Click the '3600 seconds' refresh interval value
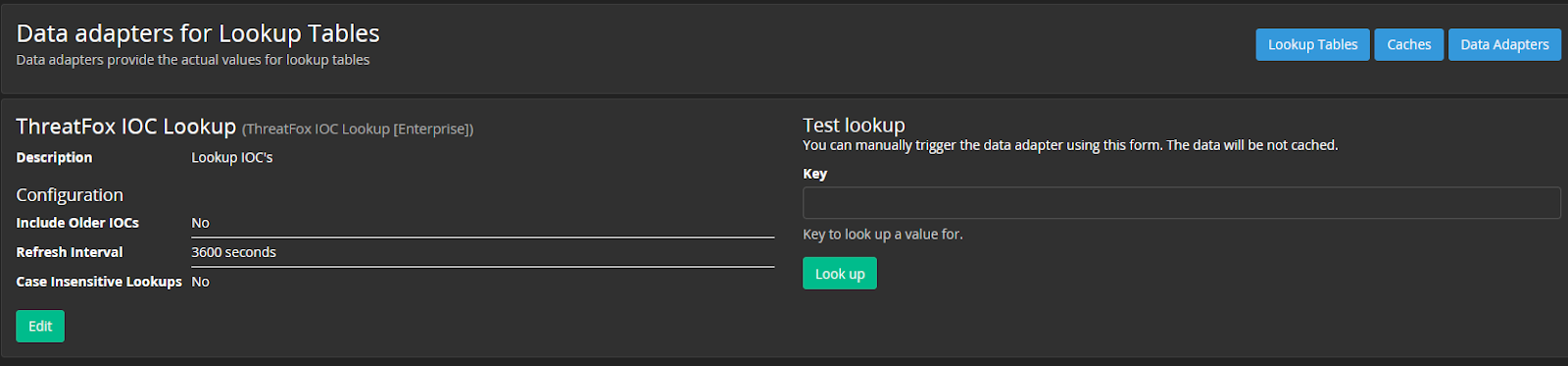This screenshot has height=366, width=1568. (x=233, y=252)
